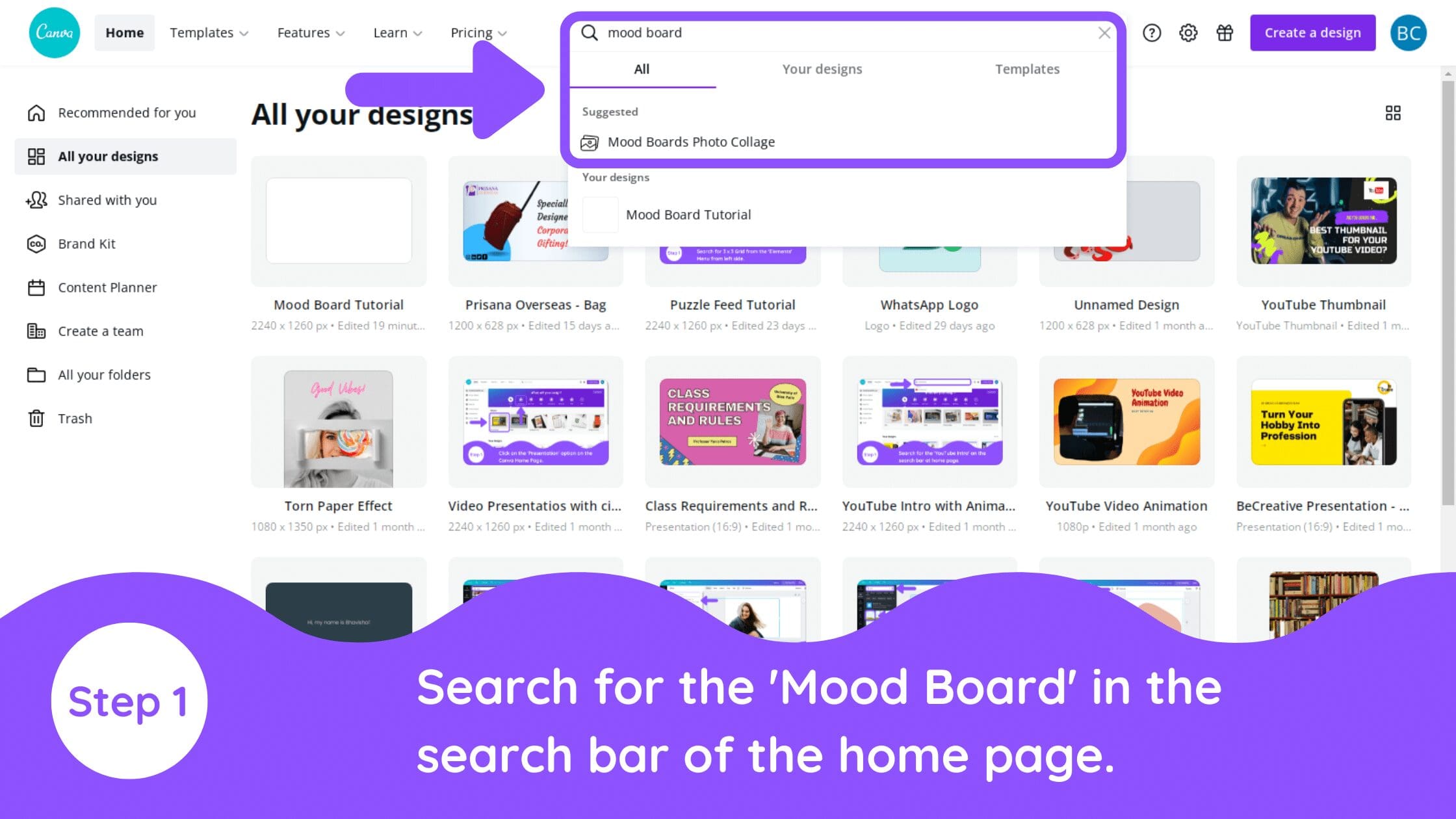Toggle the 'Shared with you' sidebar section

[x=107, y=199]
